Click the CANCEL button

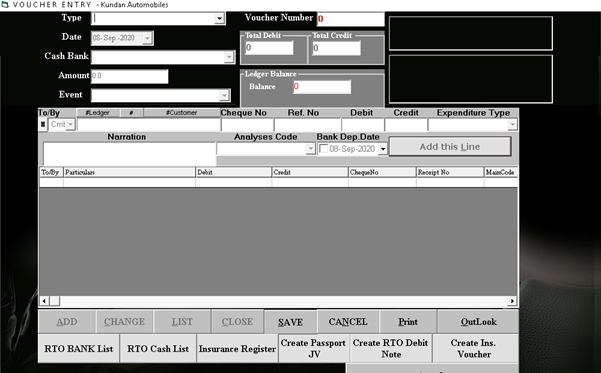tap(348, 322)
